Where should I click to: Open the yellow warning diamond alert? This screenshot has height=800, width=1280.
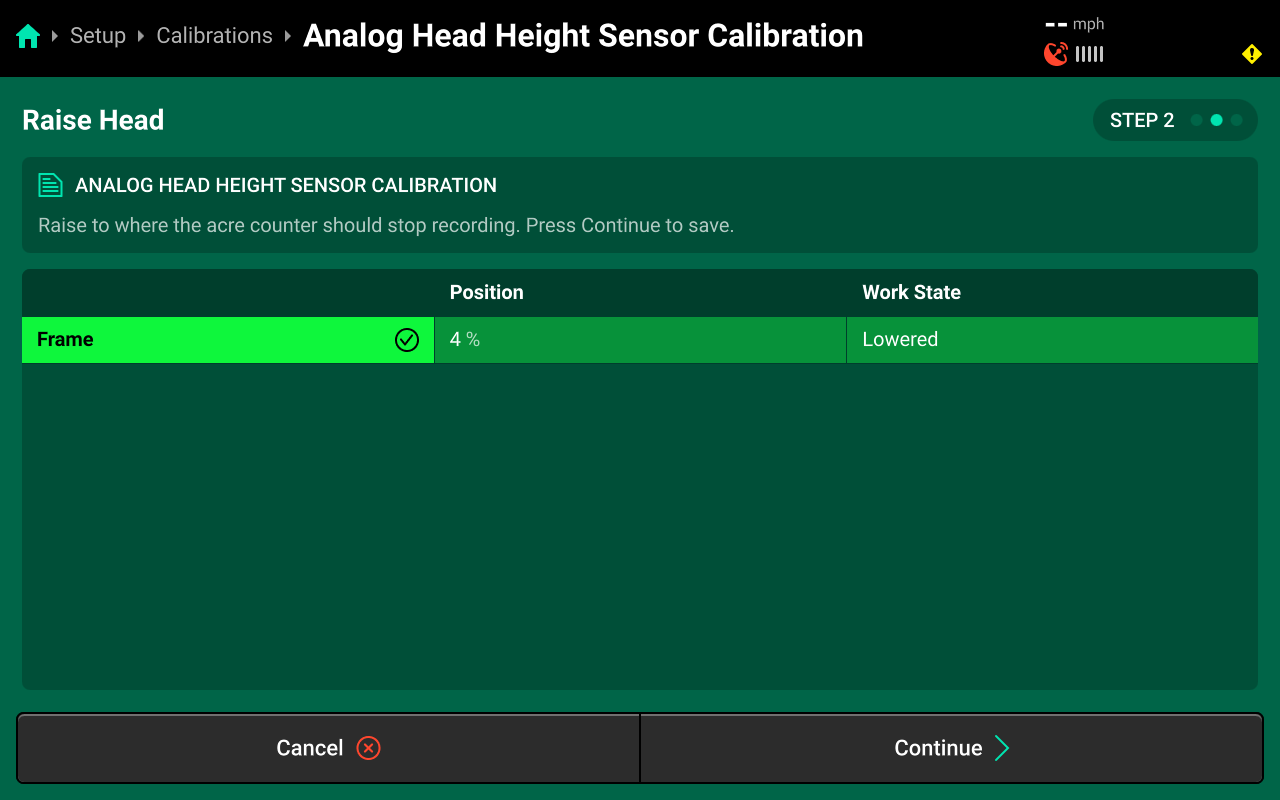click(1251, 54)
